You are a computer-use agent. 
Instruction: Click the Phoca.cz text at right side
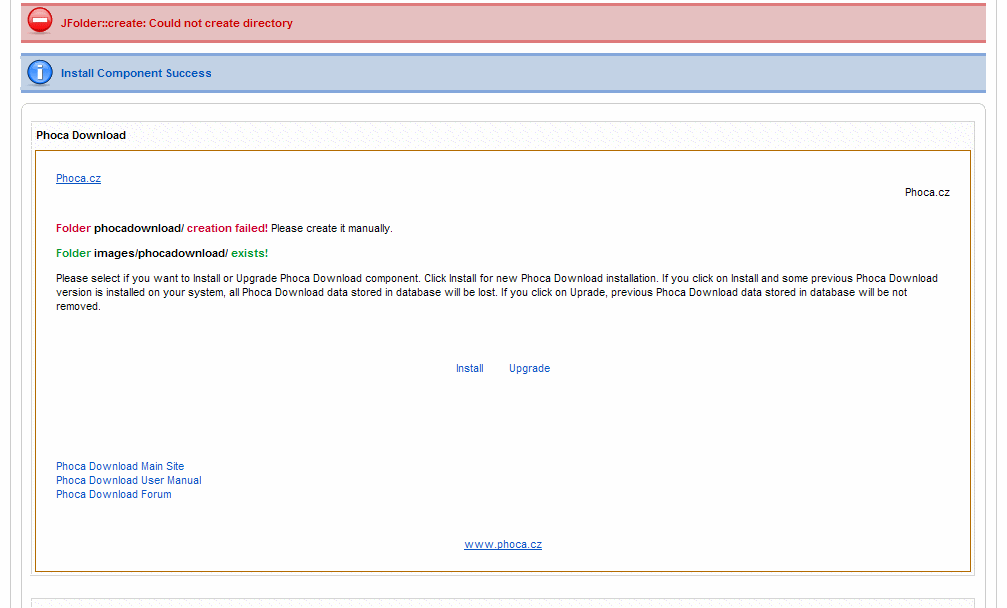(x=927, y=193)
